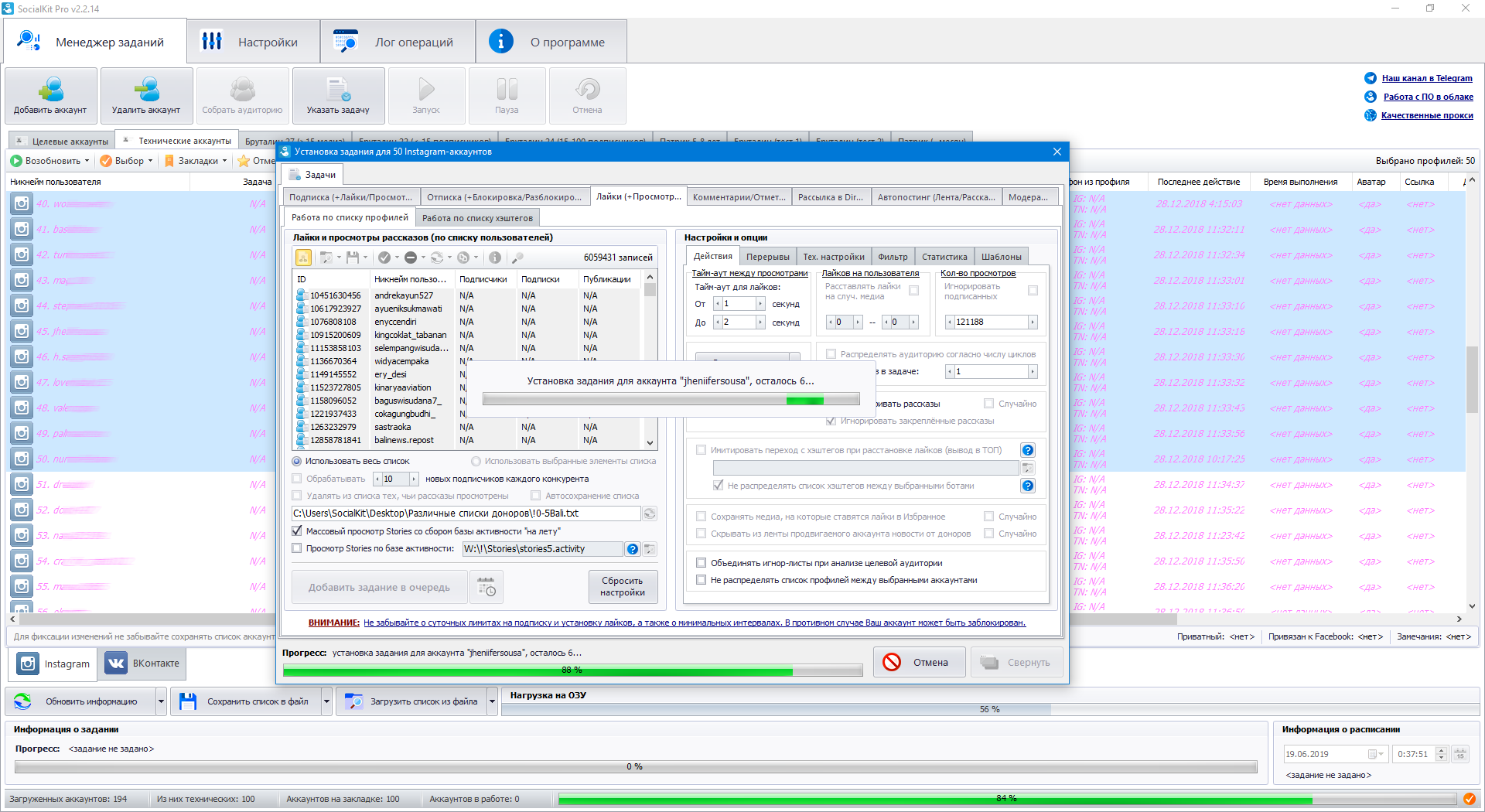Open the О программе tab
The image size is (1485, 812).
pyautogui.click(x=551, y=42)
